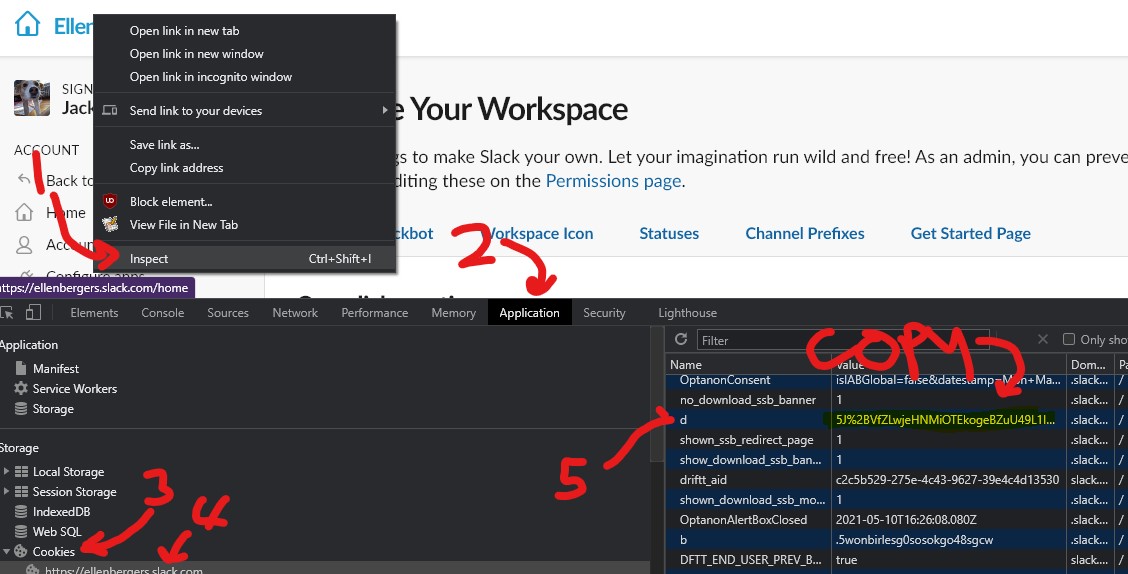Click the Service Workers gear icon

pos(21,388)
